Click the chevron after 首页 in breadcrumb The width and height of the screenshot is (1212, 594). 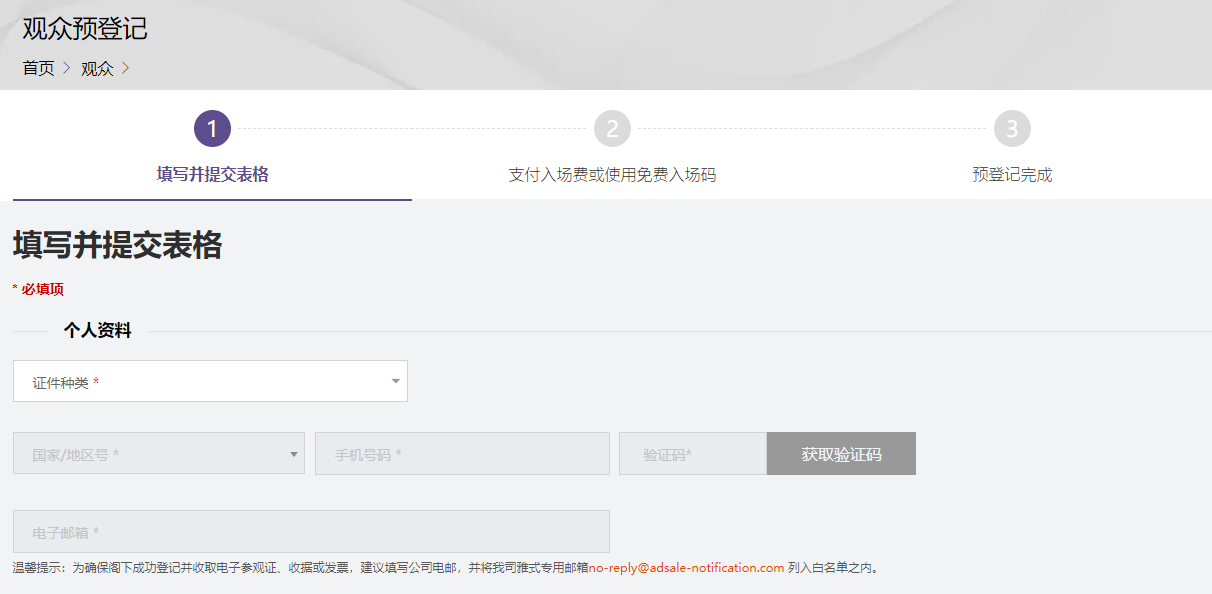tap(65, 68)
